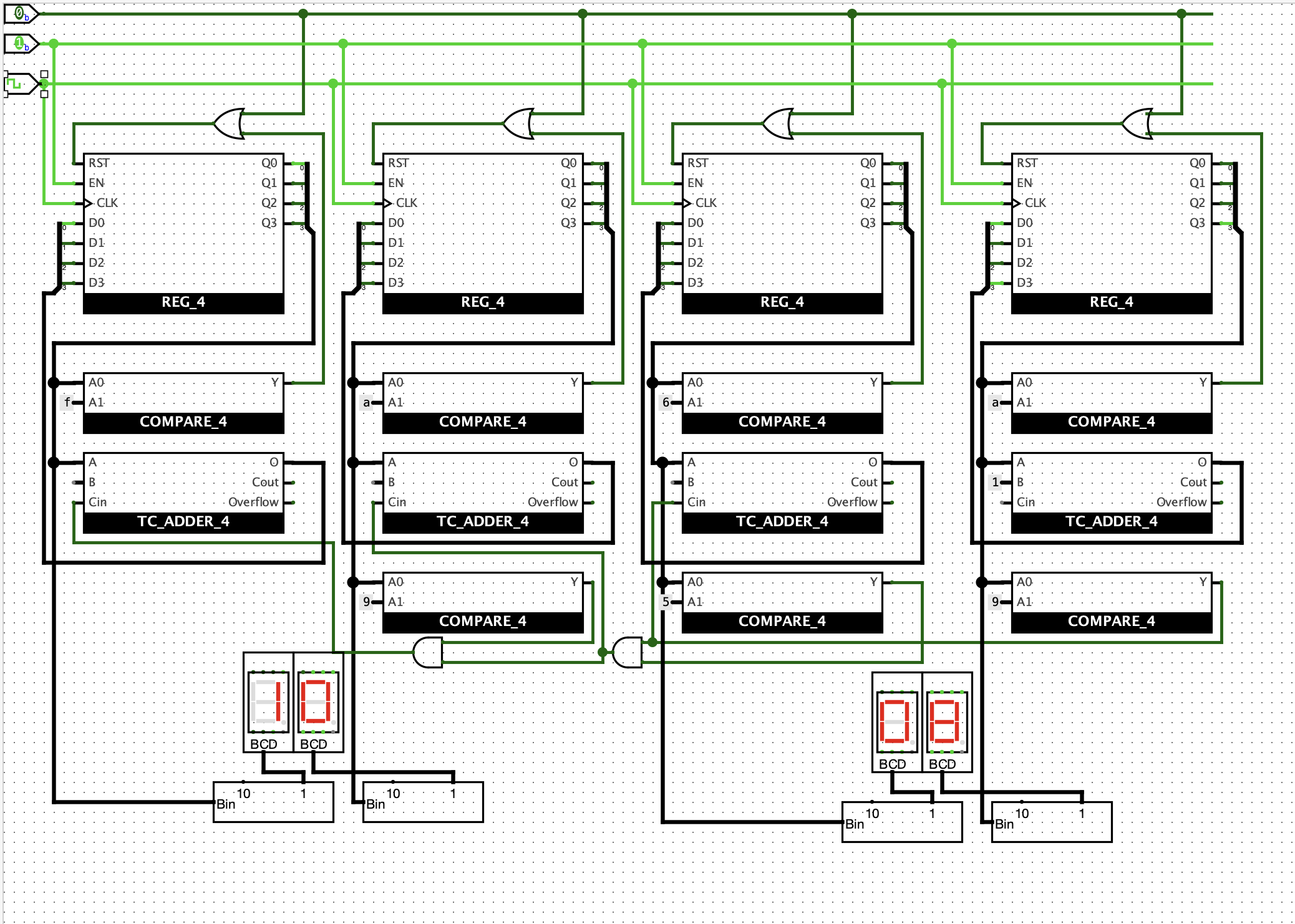Select the leftmost OR gate
This screenshot has height=924, width=1295.
[230, 123]
